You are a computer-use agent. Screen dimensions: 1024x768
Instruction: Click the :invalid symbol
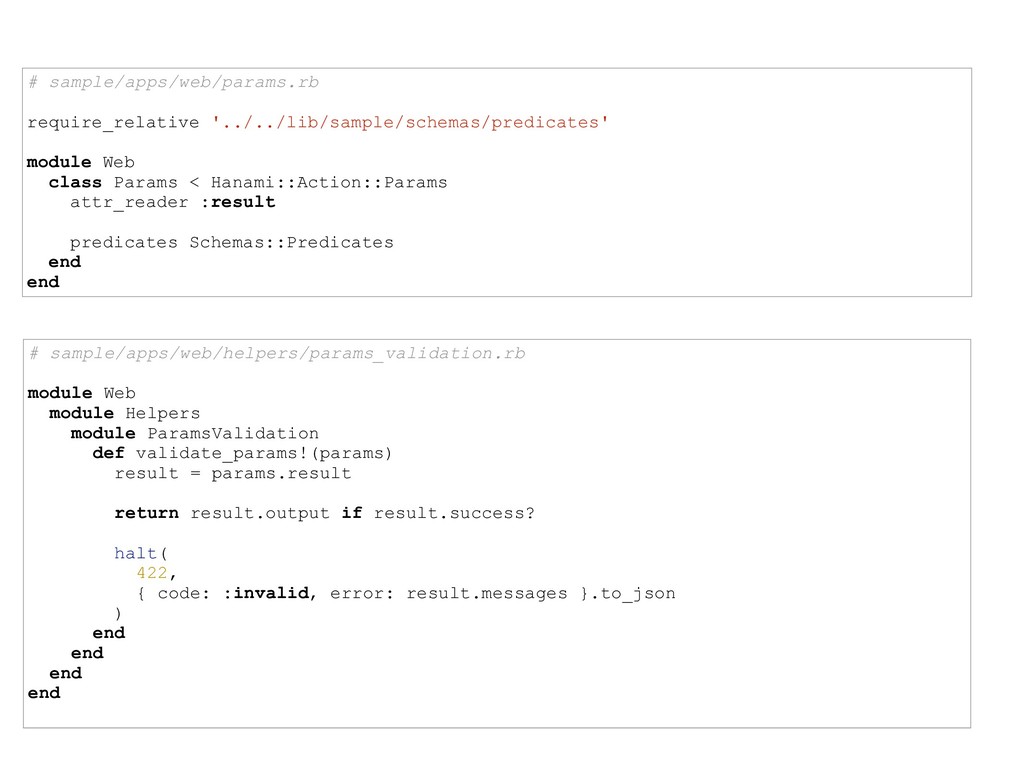(266, 593)
